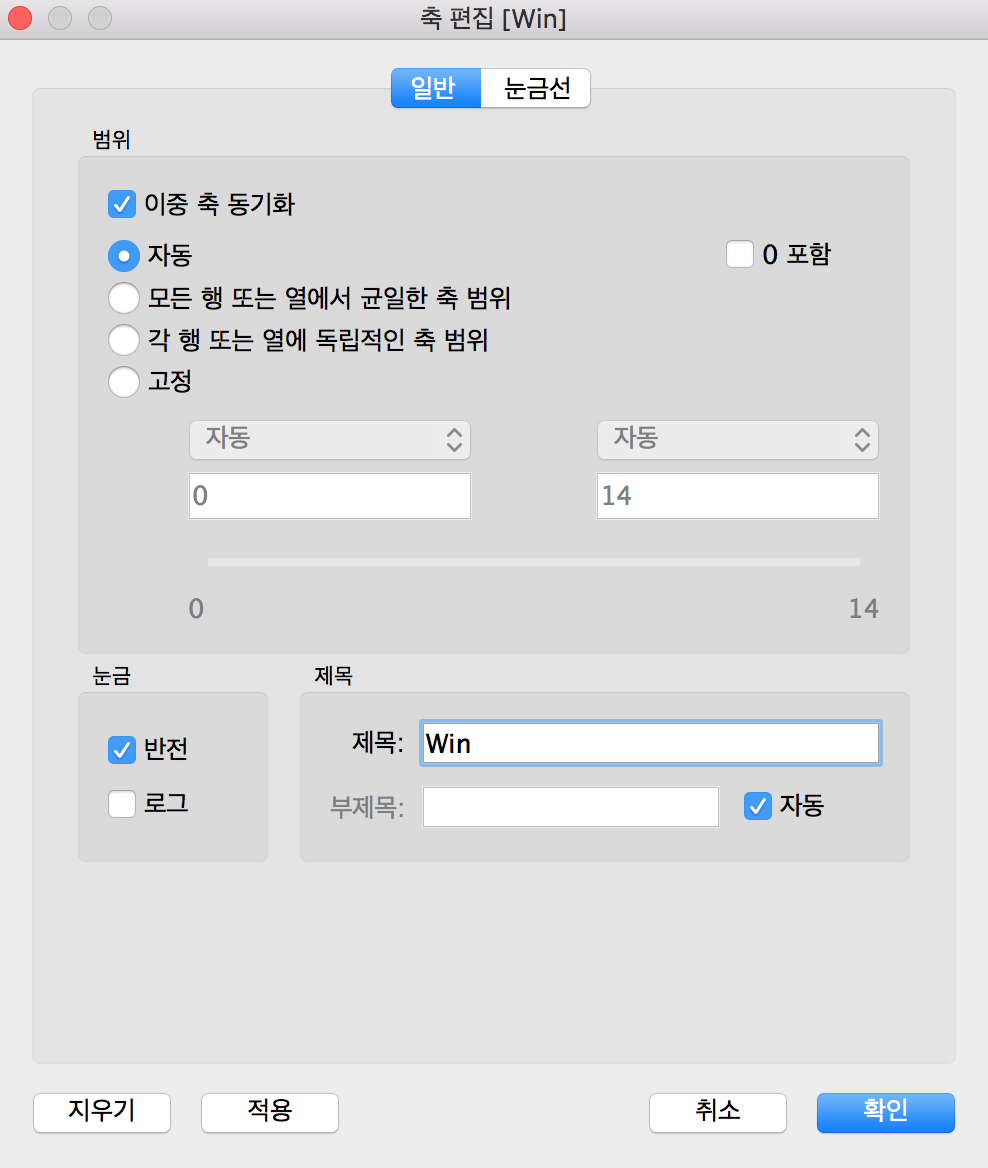Uncheck the 반전 checkbox
Viewport: 988px width, 1168px height.
pyautogui.click(x=122, y=749)
